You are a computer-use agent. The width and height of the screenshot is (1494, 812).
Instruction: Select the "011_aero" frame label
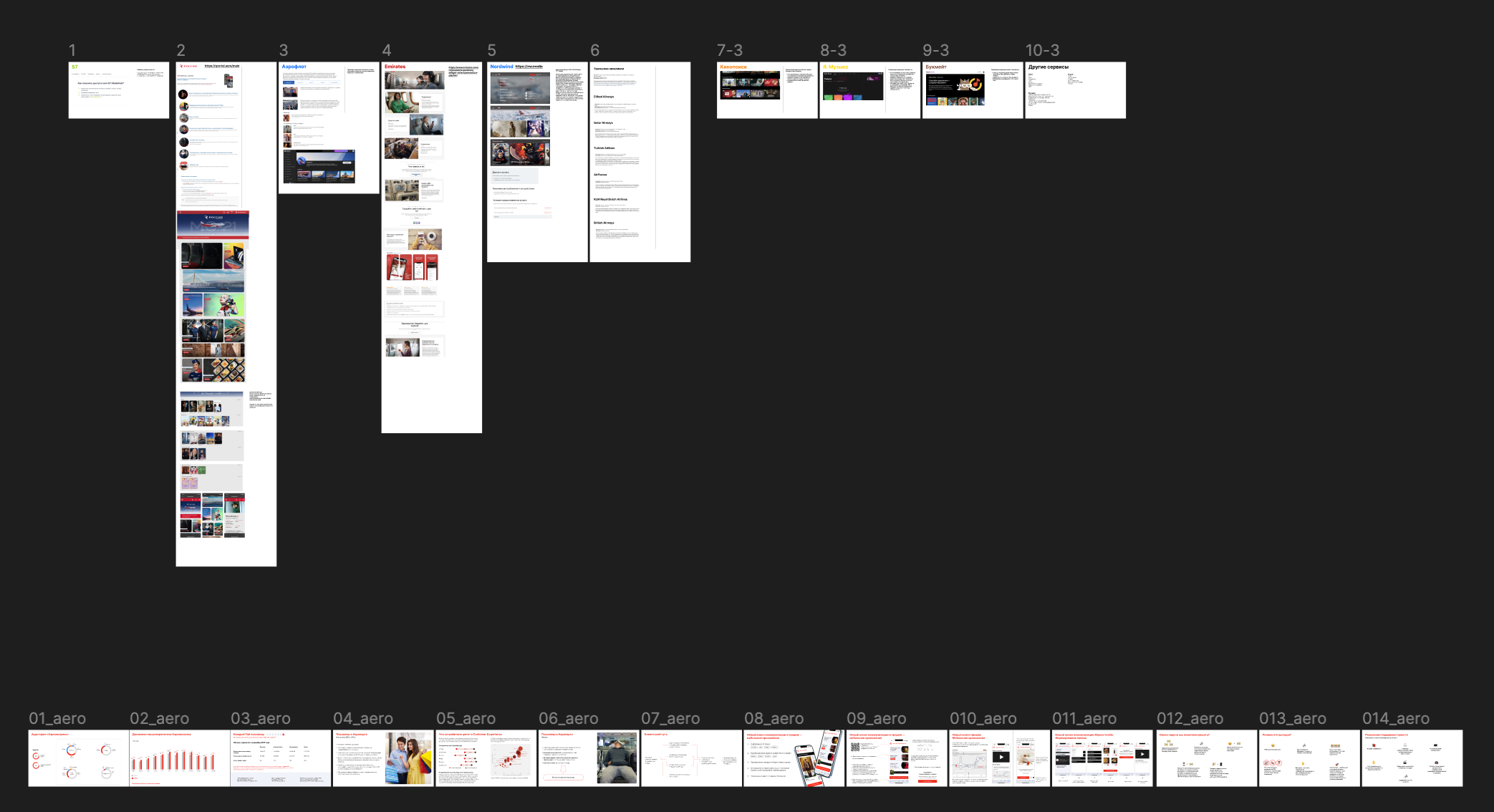[1084, 718]
